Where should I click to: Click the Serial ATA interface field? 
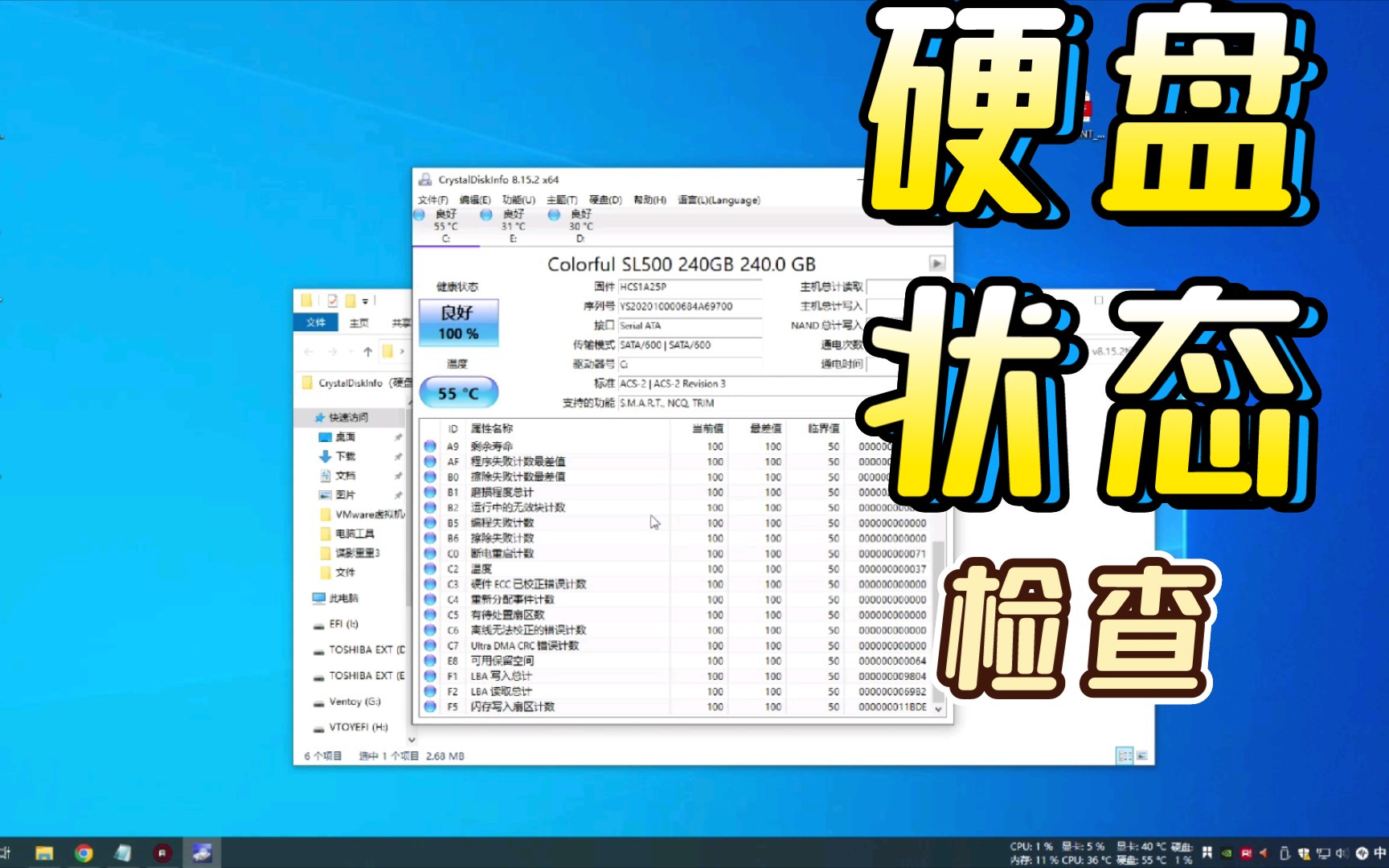point(690,325)
